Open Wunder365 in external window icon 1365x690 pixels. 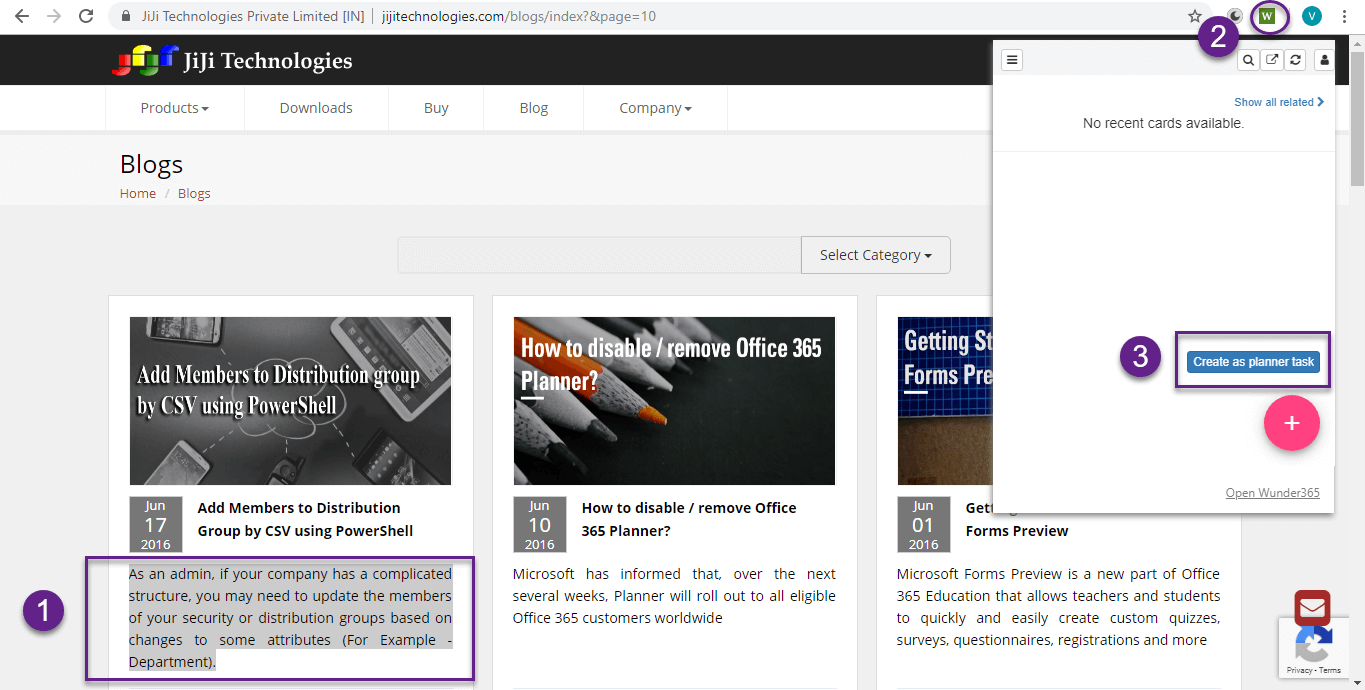point(1272,60)
